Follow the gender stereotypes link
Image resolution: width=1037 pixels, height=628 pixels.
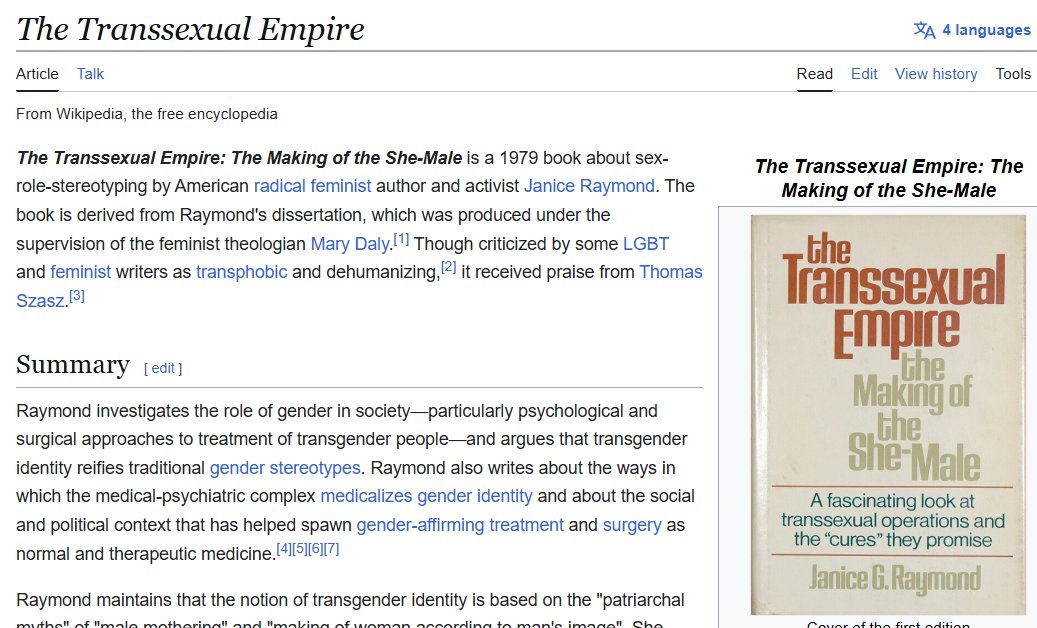(285, 468)
